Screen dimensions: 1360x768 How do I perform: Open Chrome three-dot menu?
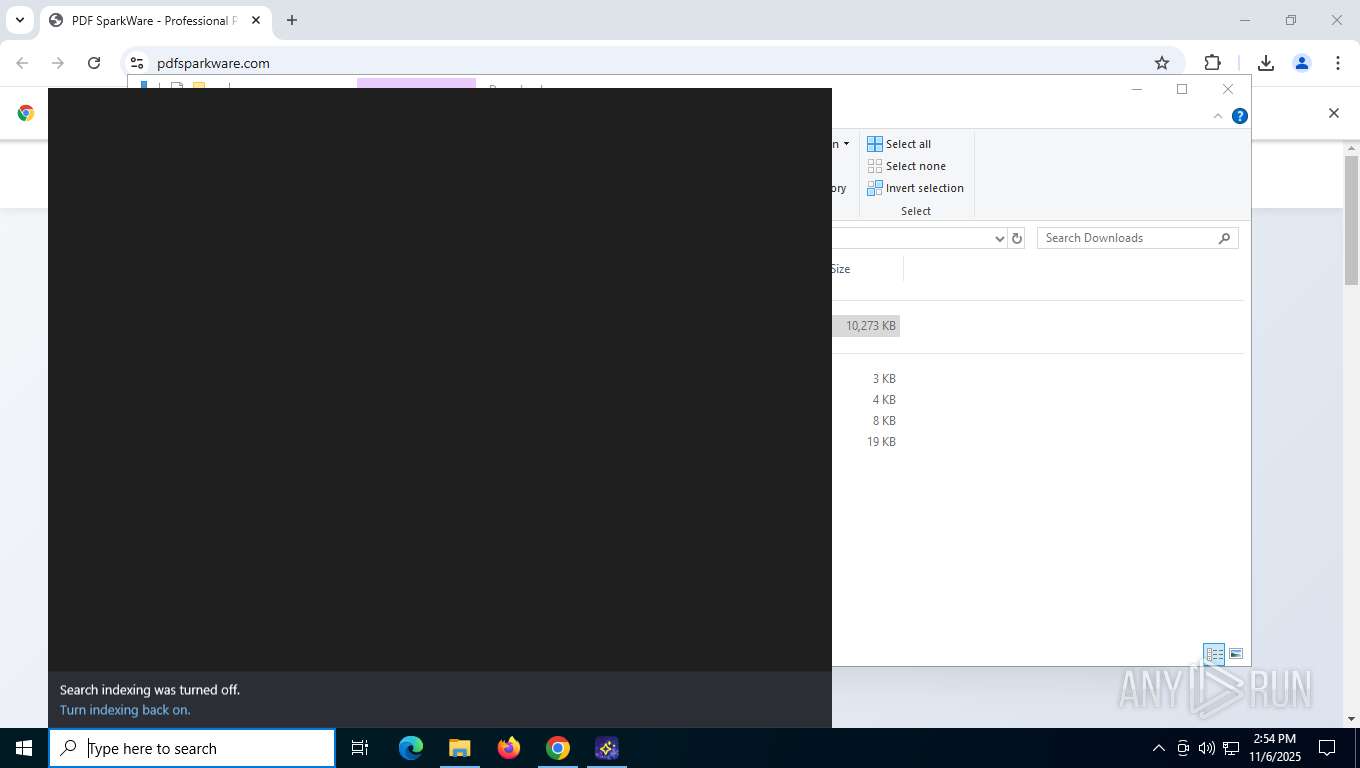[x=1338, y=63]
